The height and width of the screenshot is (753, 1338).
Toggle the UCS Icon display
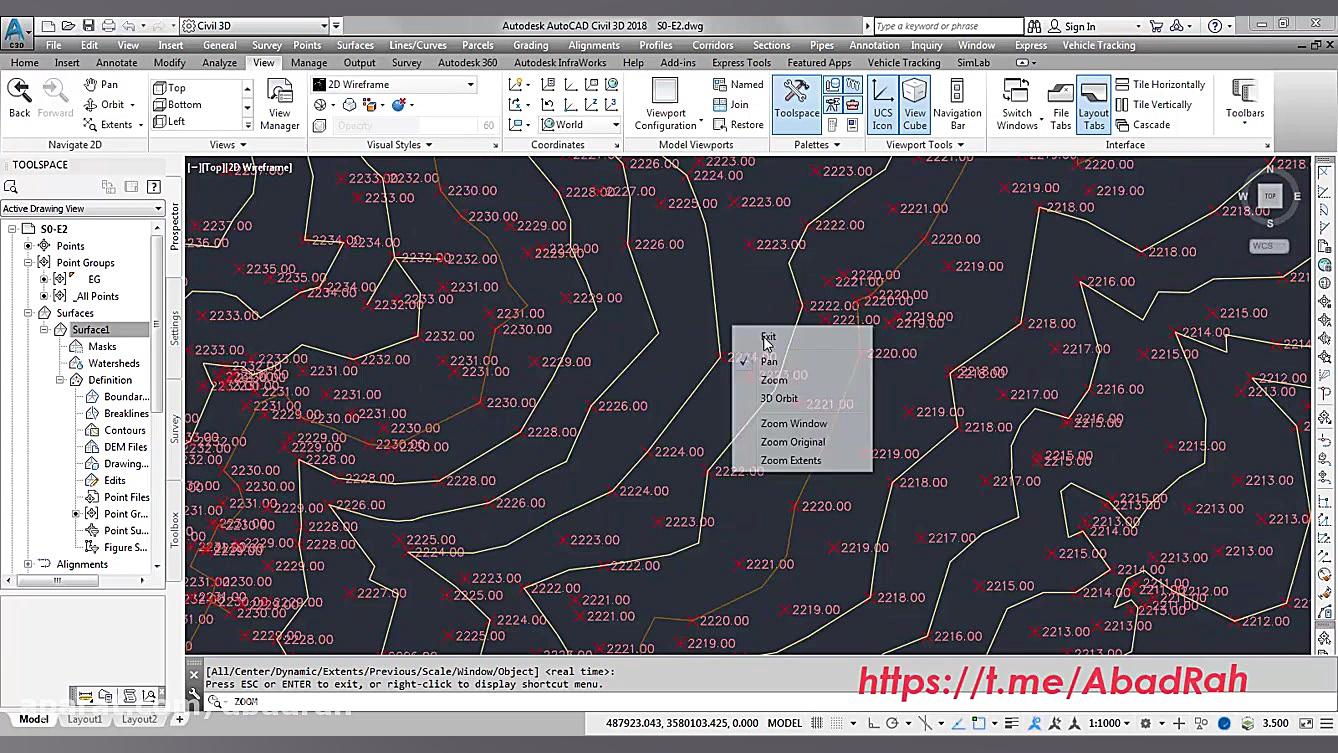pyautogui.click(x=882, y=104)
